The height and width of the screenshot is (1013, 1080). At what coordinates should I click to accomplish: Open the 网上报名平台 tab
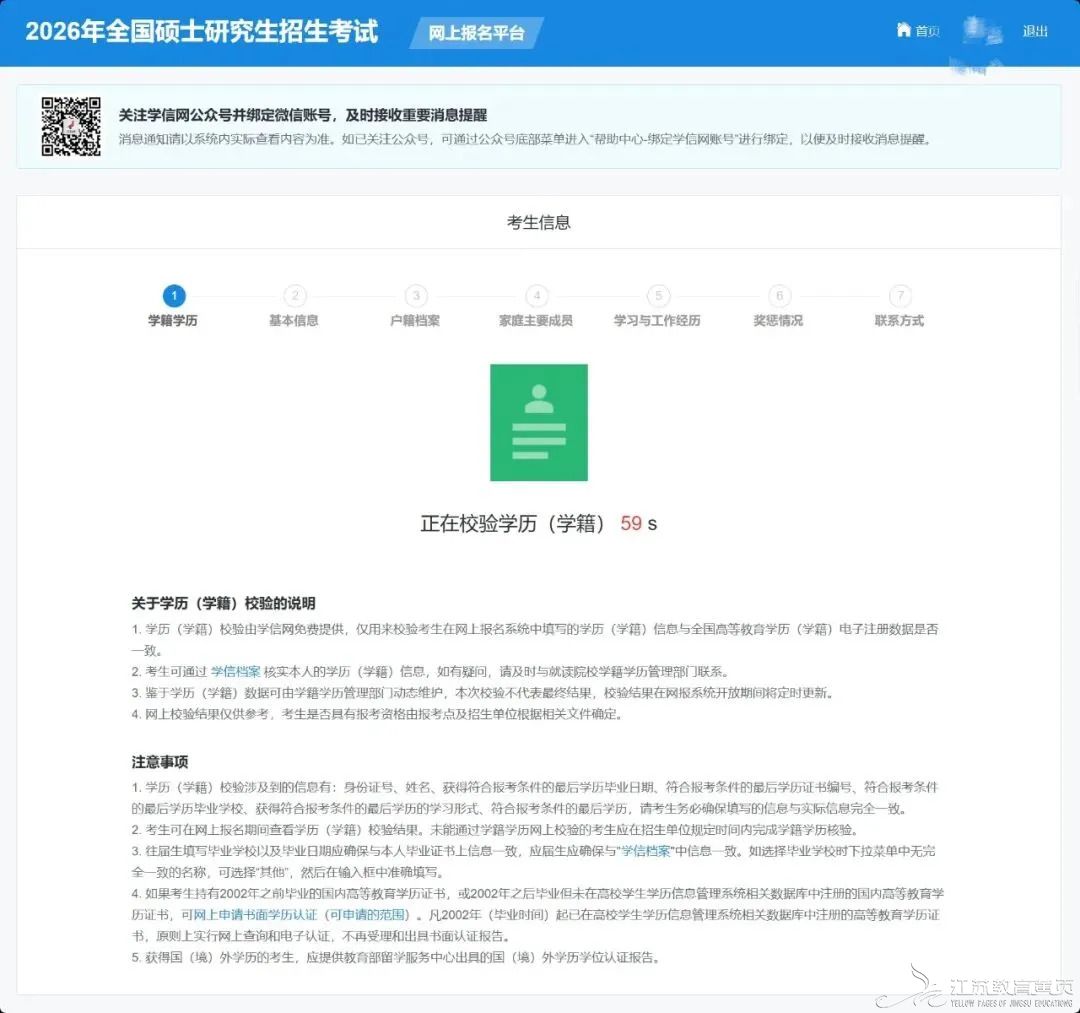tap(476, 33)
